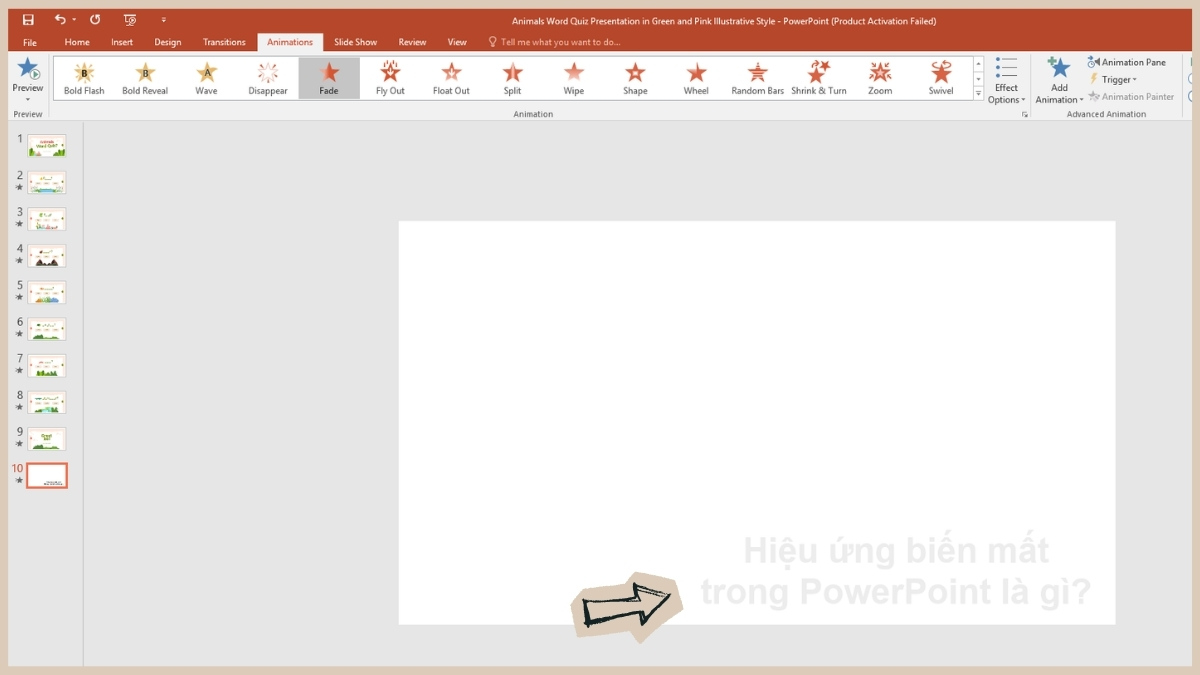
Task: Open the Animation Pane
Action: 1128,61
